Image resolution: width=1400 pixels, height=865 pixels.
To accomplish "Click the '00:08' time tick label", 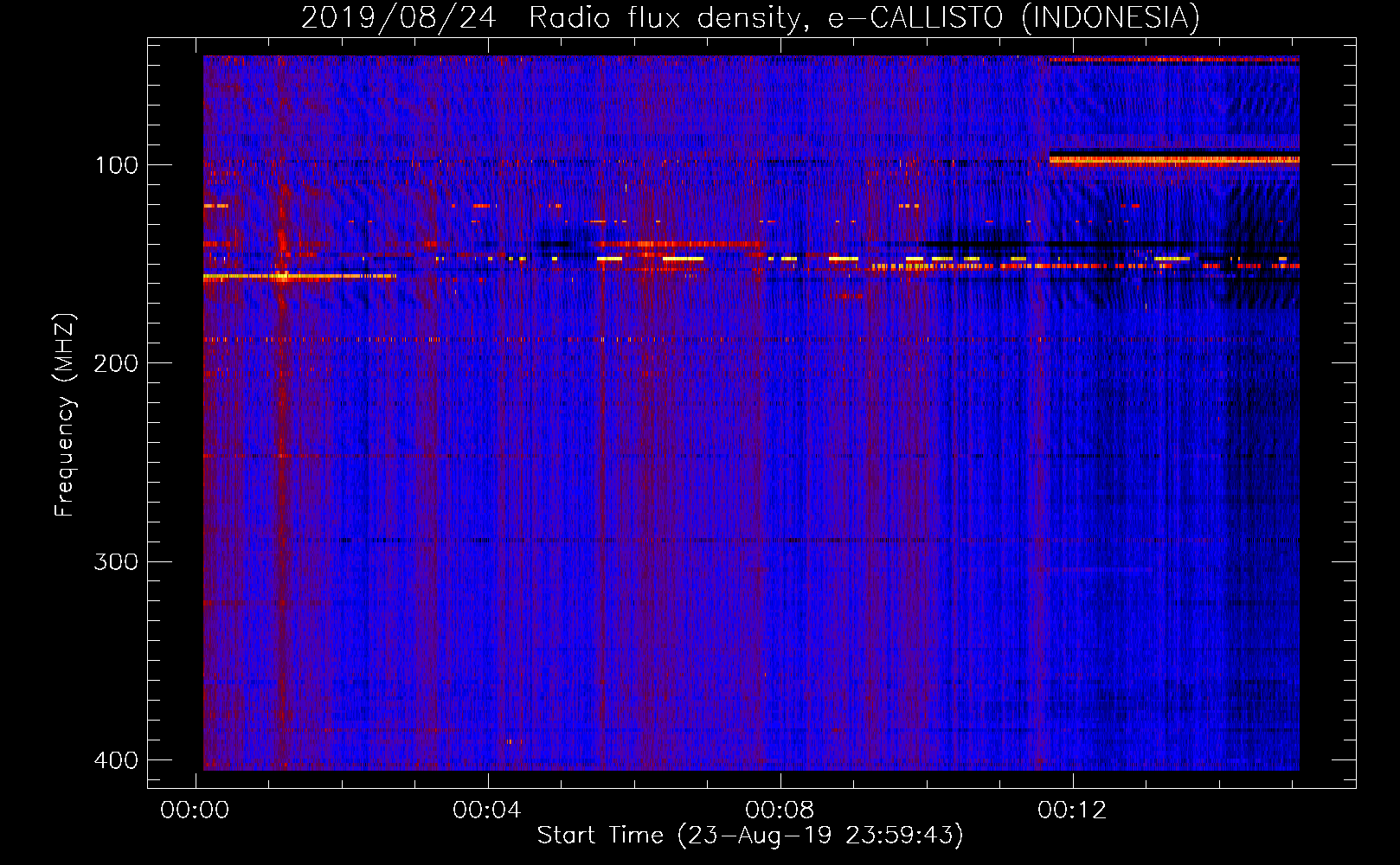I will pyautogui.click(x=780, y=811).
